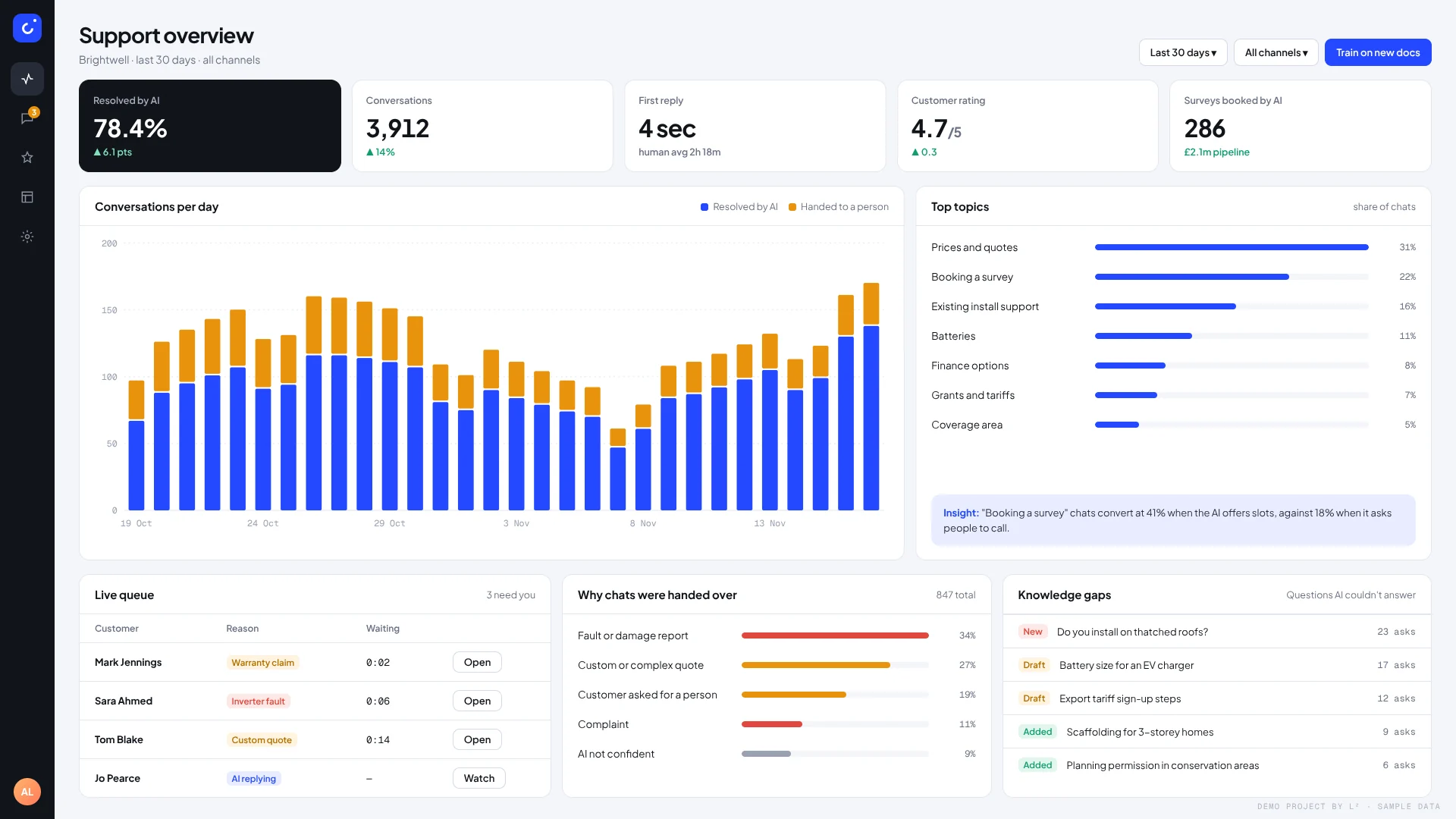Image resolution: width=1456 pixels, height=819 pixels.
Task: Click the Warranty claim reason tag
Action: pos(262,663)
